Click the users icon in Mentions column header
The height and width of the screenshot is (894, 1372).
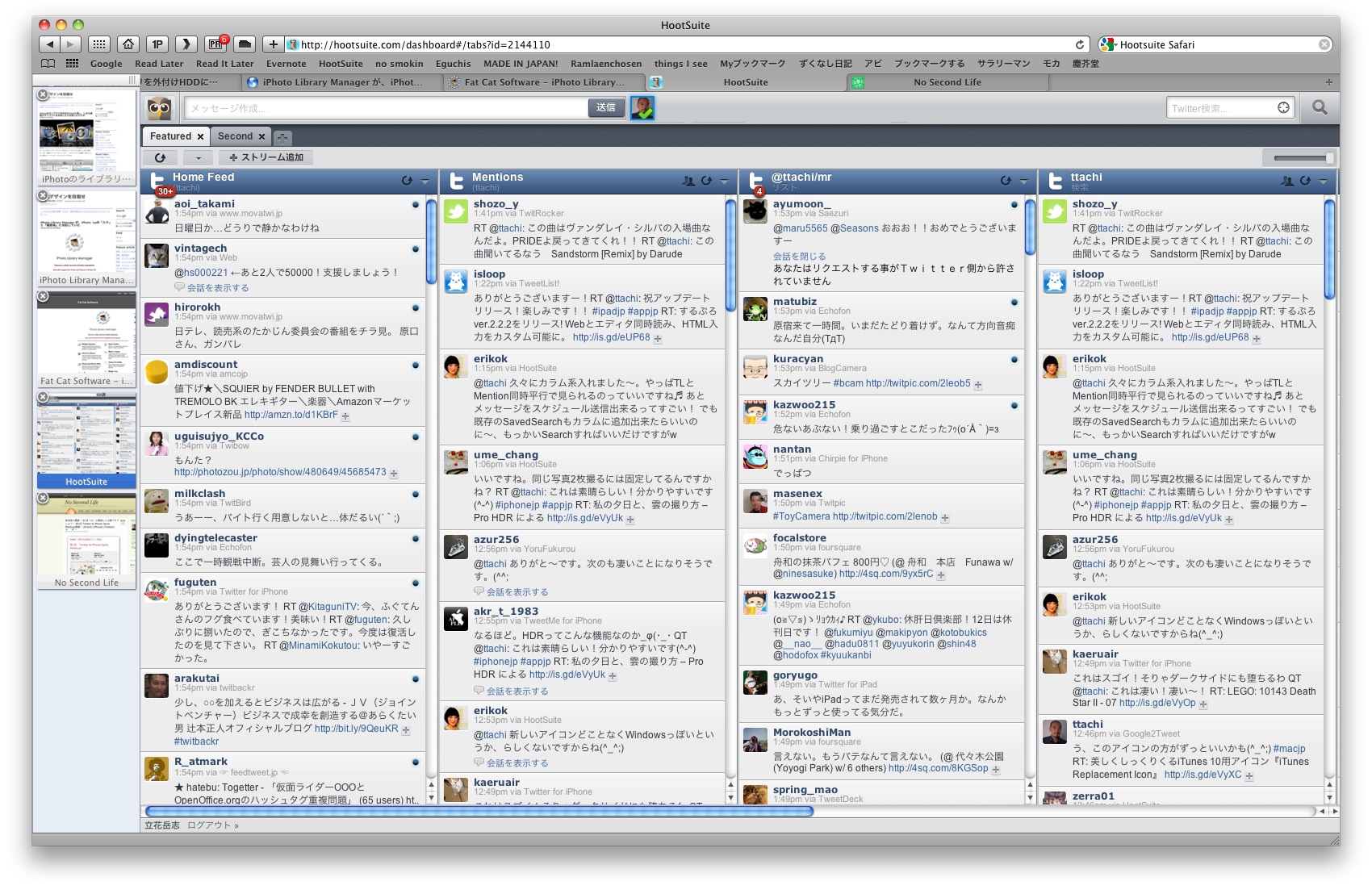point(688,181)
